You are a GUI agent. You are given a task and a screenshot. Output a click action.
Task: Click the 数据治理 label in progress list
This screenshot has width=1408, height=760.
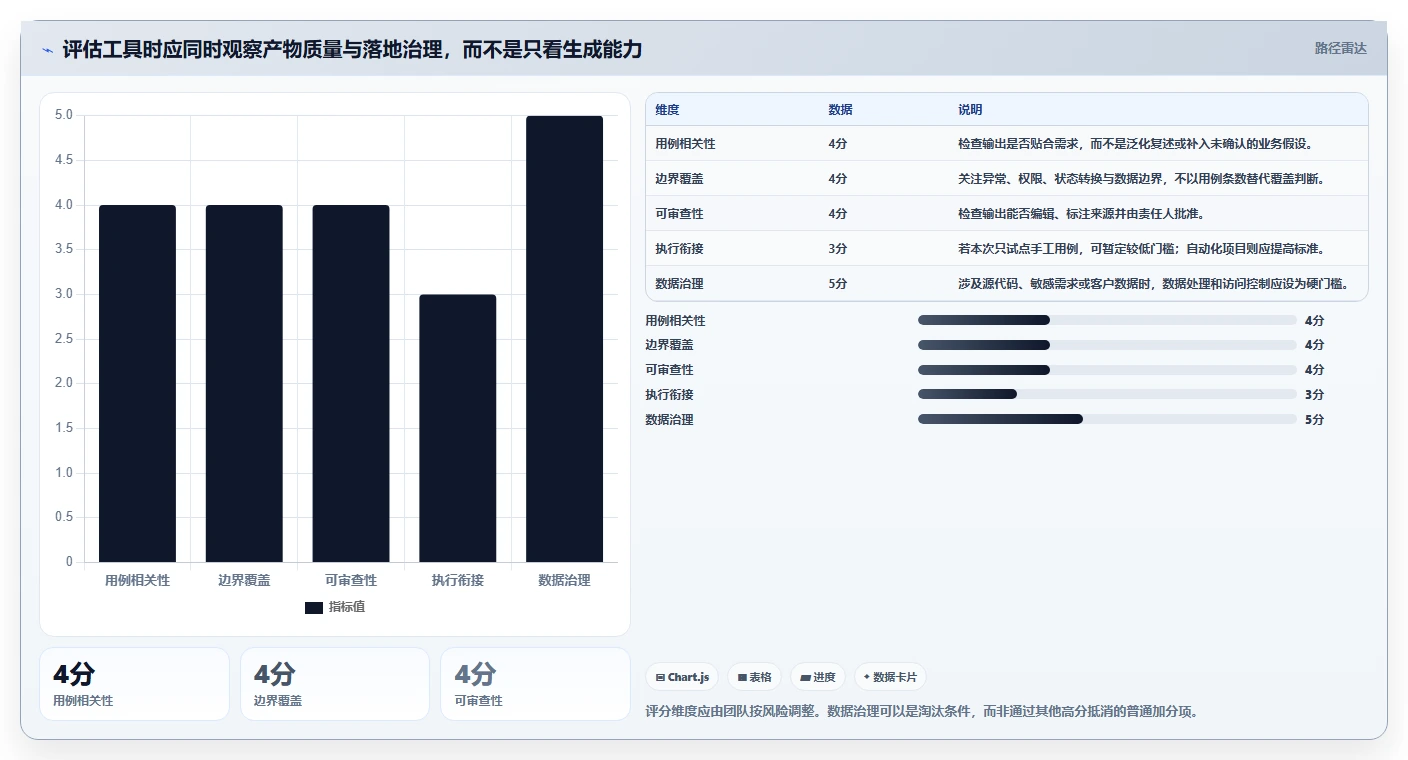point(670,420)
